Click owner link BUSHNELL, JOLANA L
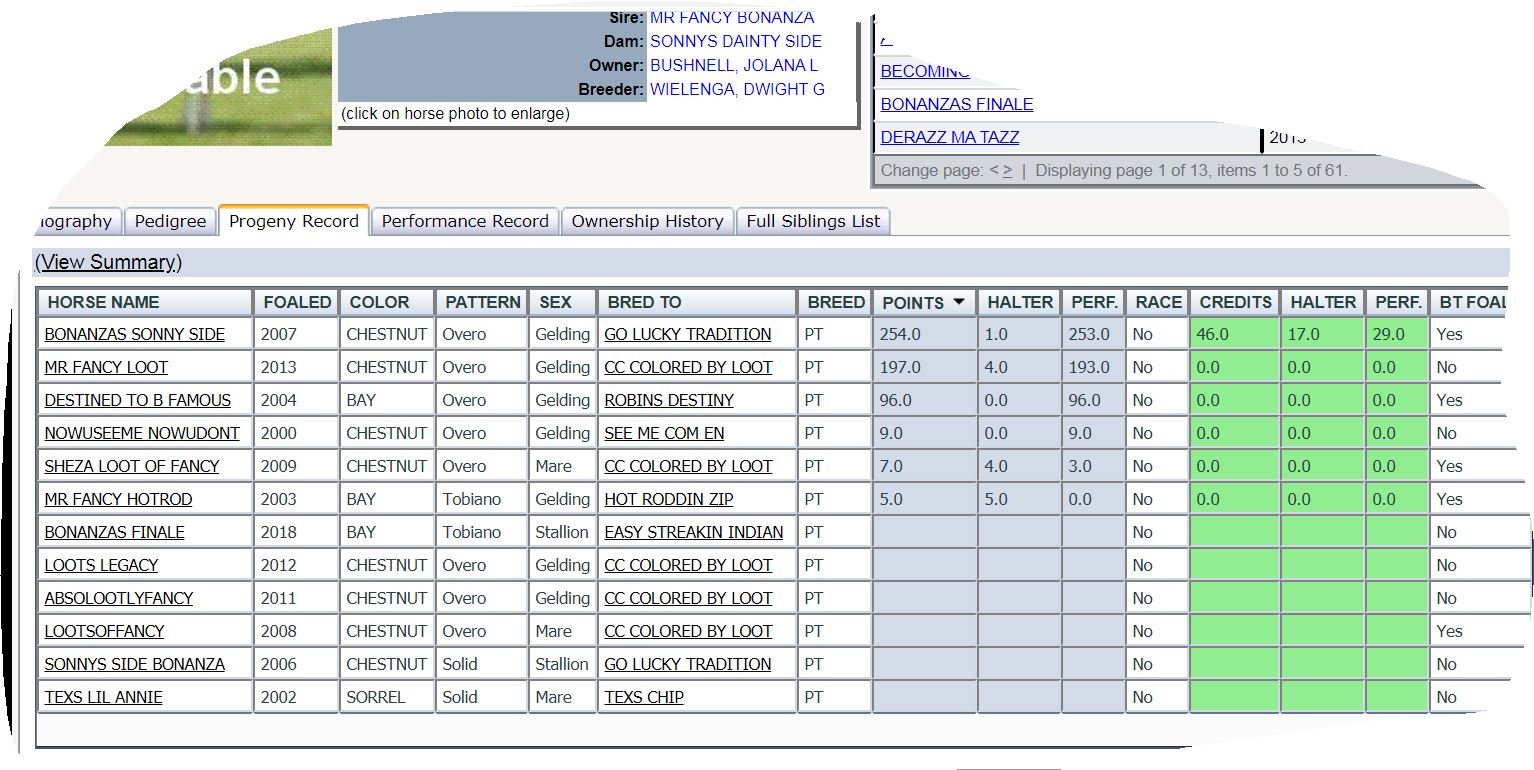The height and width of the screenshot is (770, 1534). coord(734,65)
